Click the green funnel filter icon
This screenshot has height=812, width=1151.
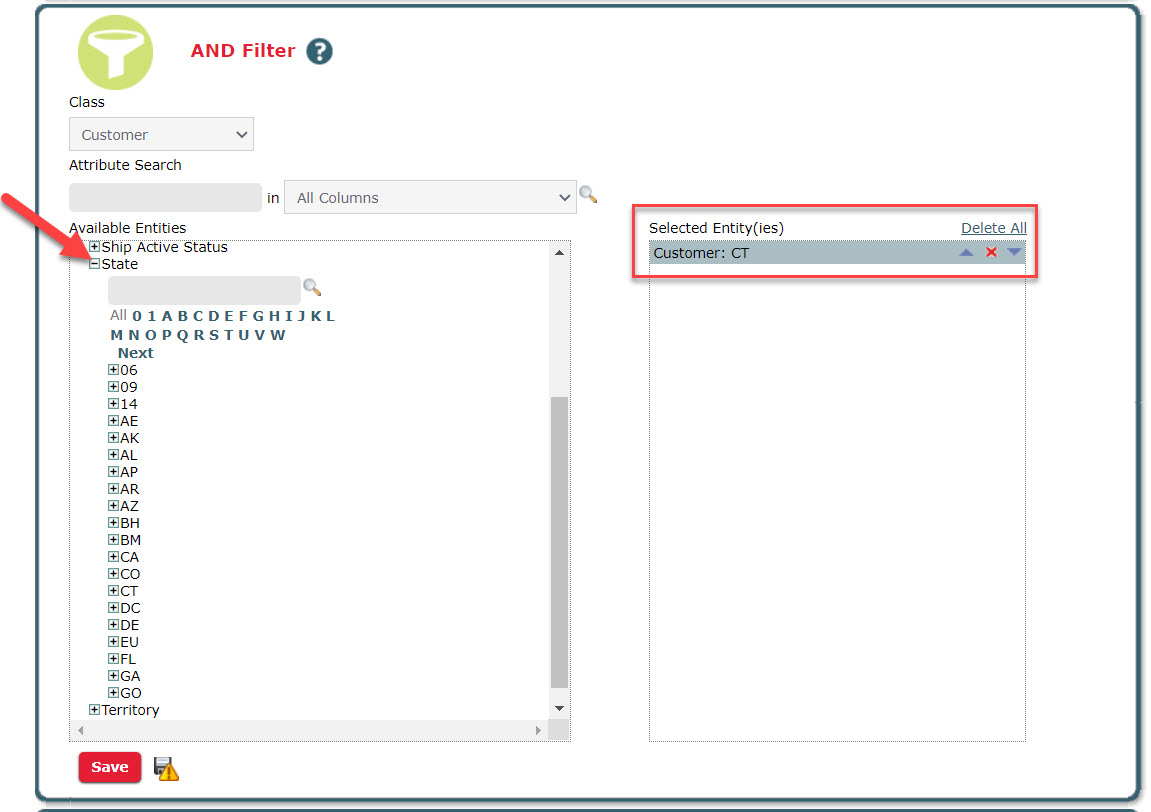[115, 52]
